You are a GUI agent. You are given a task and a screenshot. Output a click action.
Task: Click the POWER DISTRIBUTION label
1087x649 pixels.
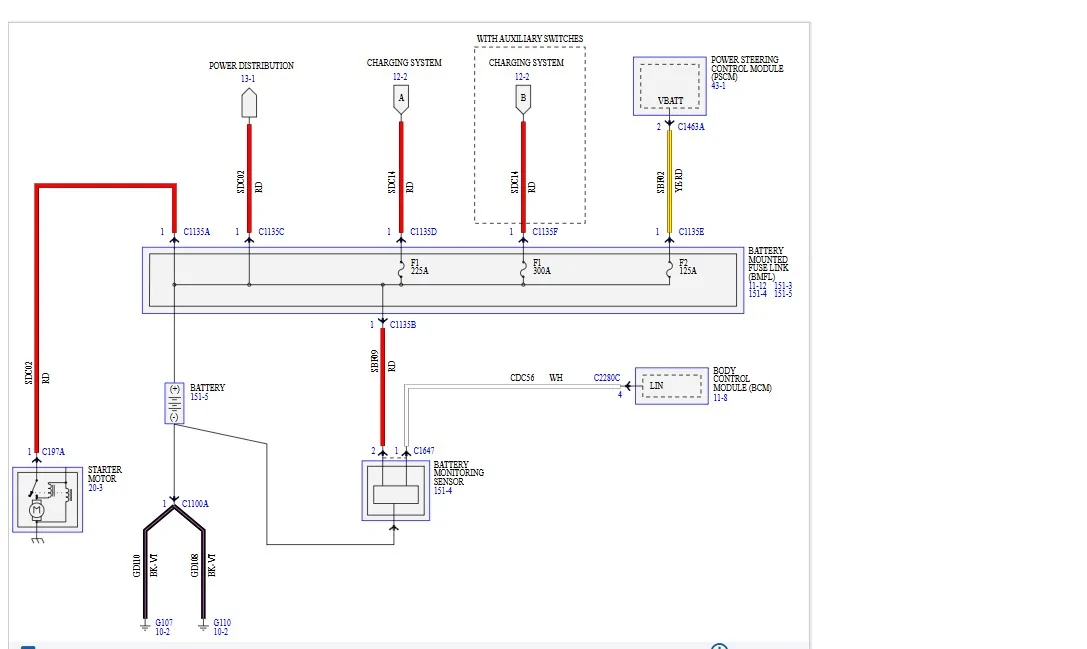(x=251, y=66)
